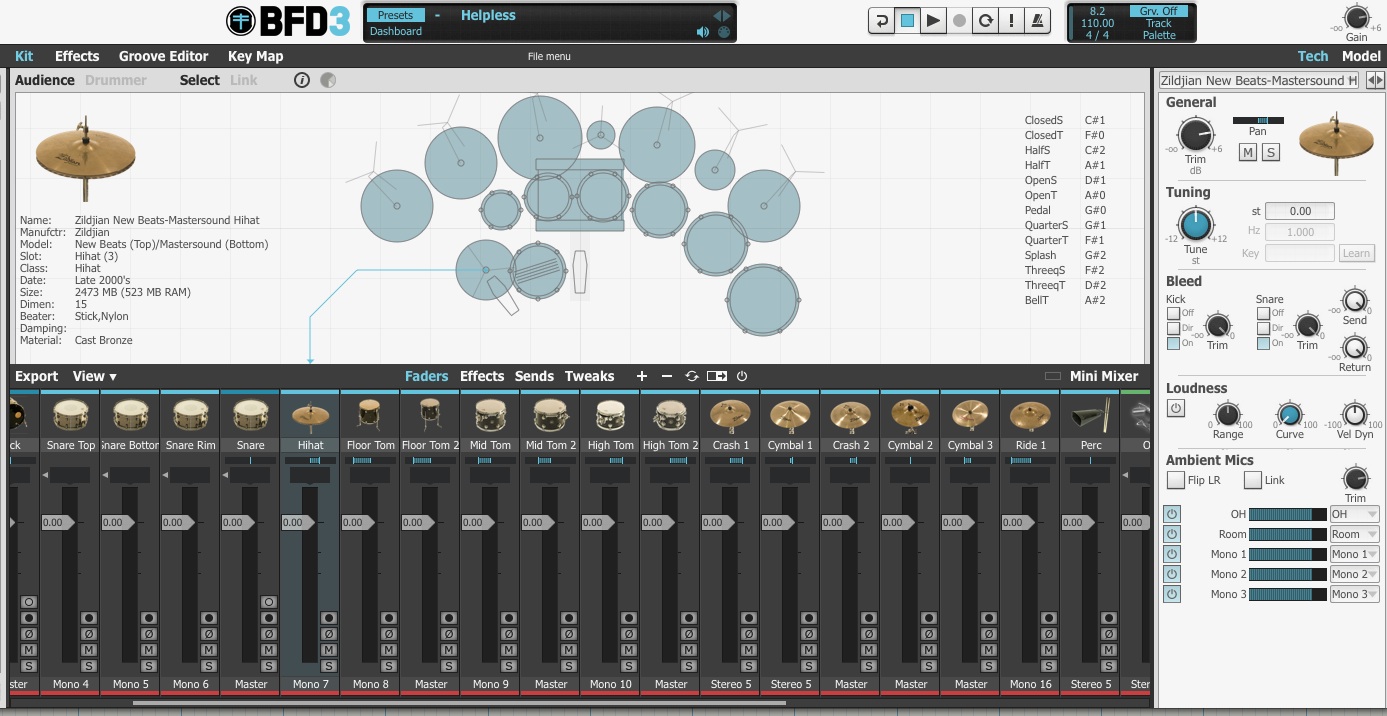Mute the Floor Tom channel
1387x716 pixels.
click(x=388, y=650)
